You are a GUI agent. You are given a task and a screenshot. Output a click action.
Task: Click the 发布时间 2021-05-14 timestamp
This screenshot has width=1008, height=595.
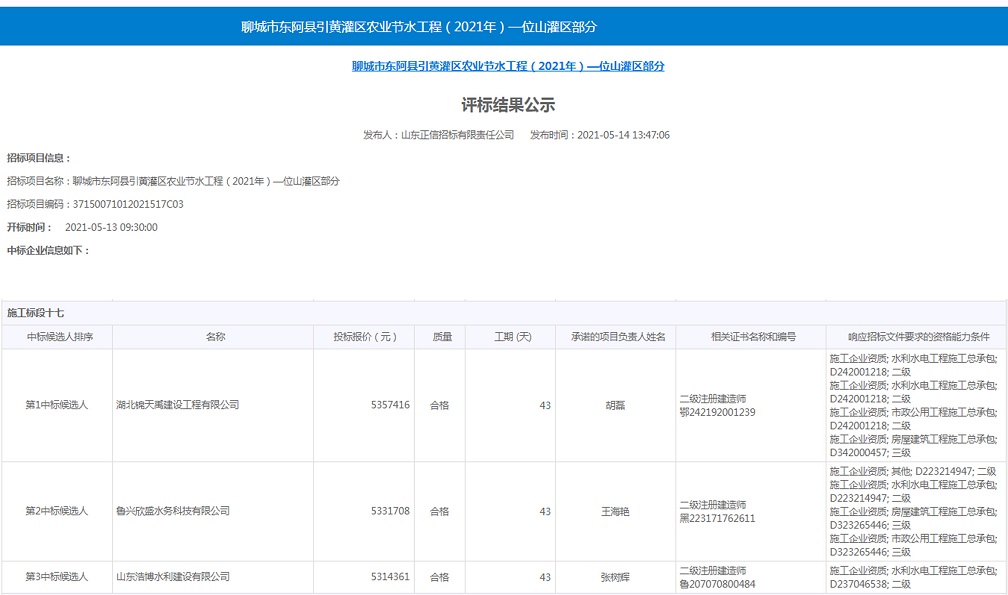[x=600, y=135]
